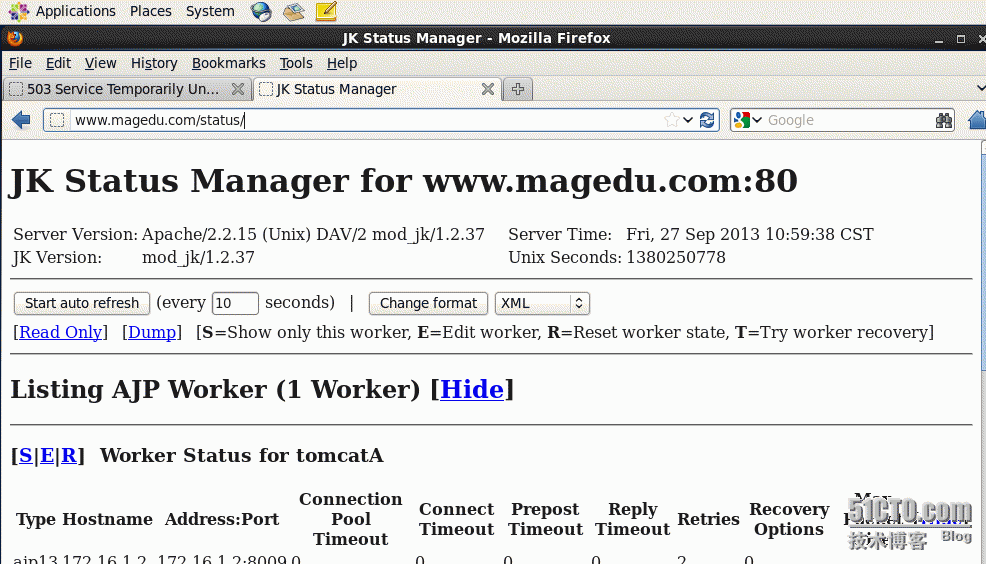Open the XML format dropdown

pyautogui.click(x=542, y=303)
